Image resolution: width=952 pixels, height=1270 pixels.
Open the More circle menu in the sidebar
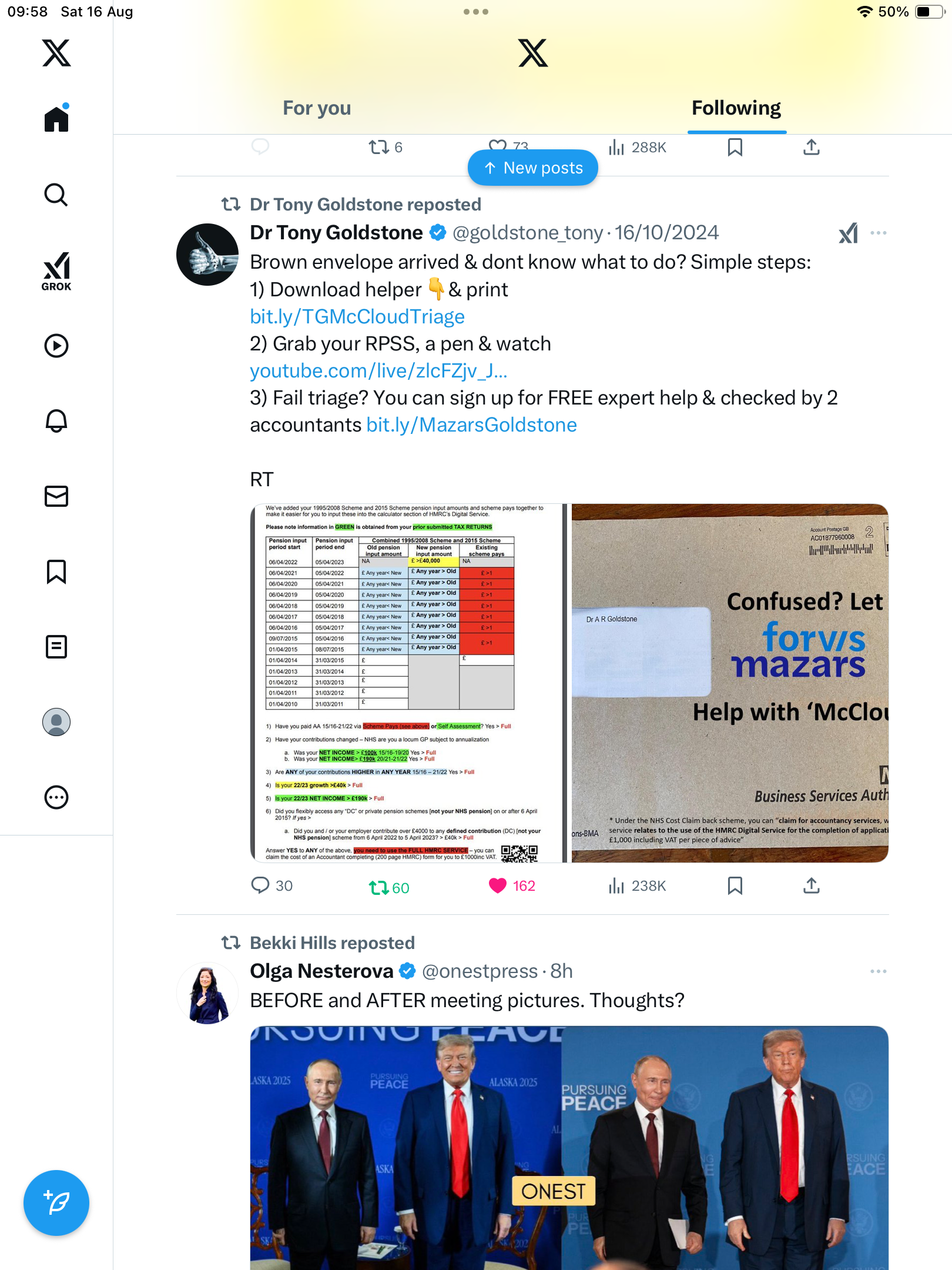coord(56,797)
